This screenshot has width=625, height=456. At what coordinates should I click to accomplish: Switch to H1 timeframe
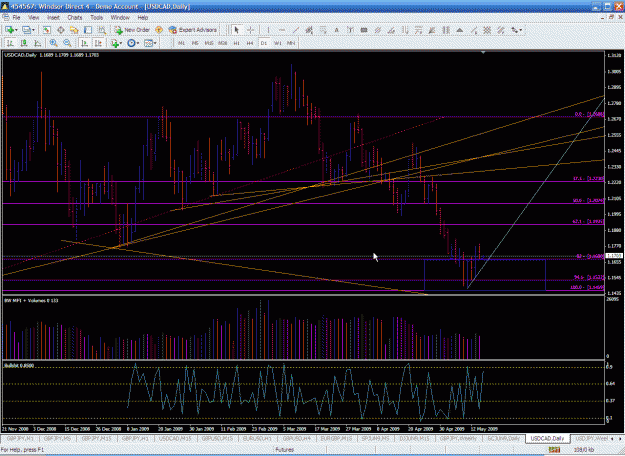pyautogui.click(x=236, y=43)
